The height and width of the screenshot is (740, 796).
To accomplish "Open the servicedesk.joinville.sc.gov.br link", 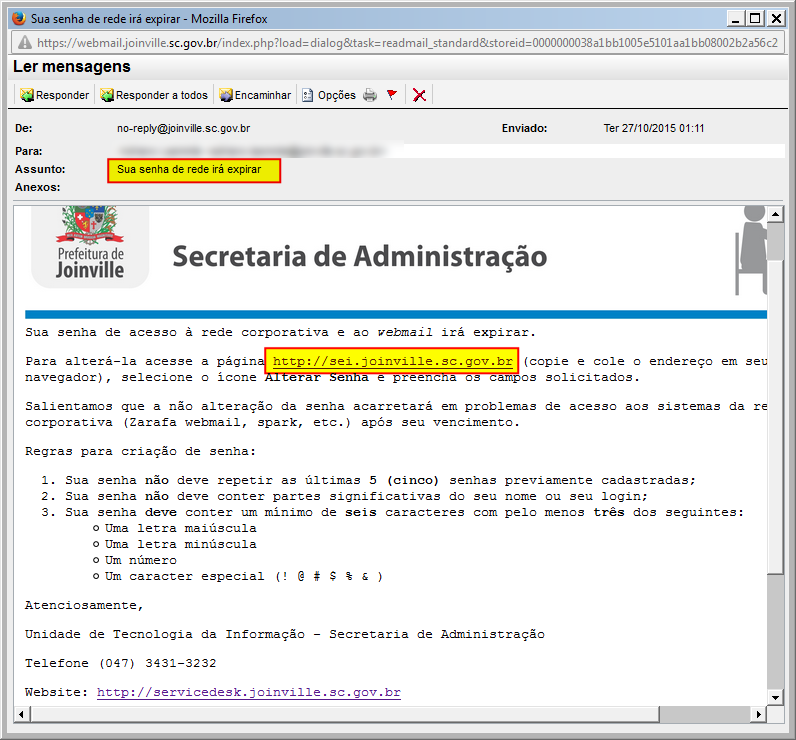I will click(249, 692).
